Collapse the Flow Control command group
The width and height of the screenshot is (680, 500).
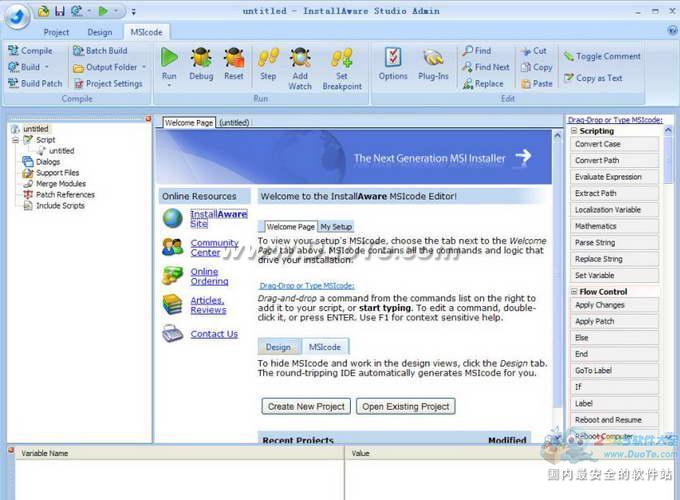[x=575, y=292]
